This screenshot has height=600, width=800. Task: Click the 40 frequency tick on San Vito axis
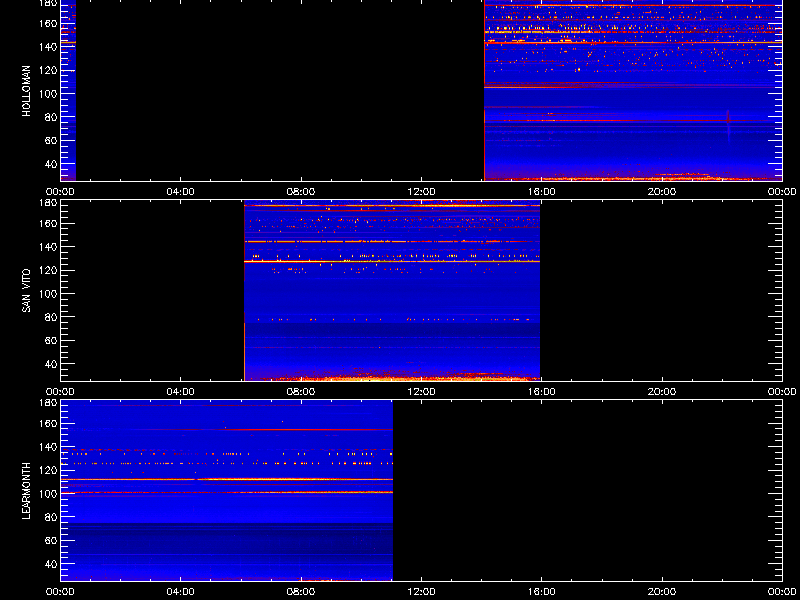click(52, 364)
